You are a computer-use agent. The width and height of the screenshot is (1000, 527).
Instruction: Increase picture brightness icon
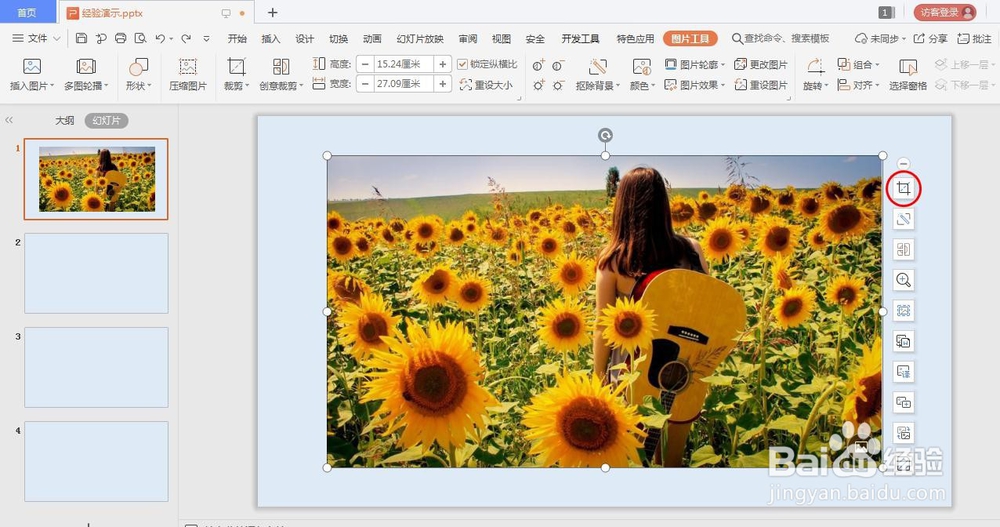coord(539,85)
